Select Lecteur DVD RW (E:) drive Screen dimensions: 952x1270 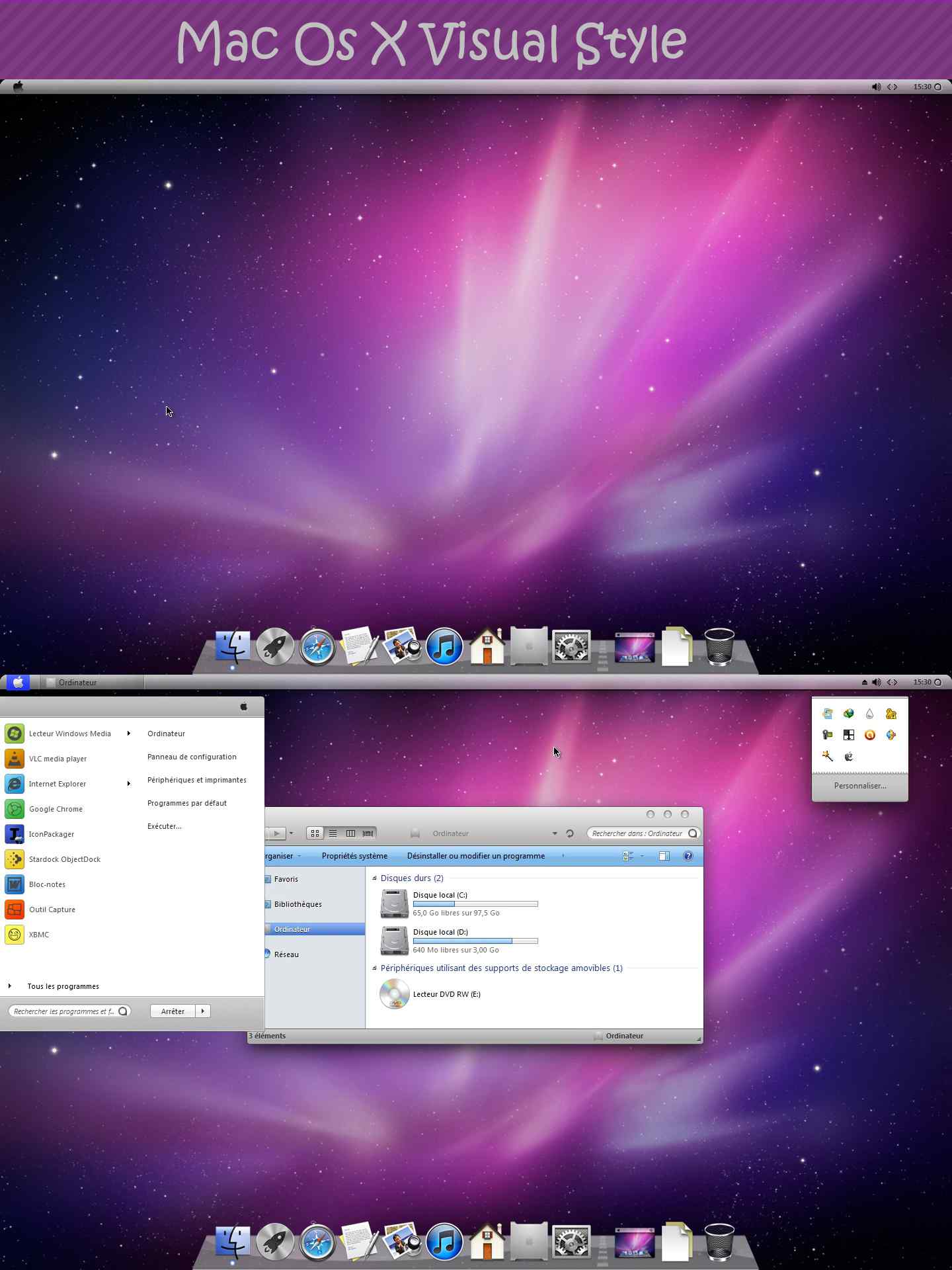point(430,994)
